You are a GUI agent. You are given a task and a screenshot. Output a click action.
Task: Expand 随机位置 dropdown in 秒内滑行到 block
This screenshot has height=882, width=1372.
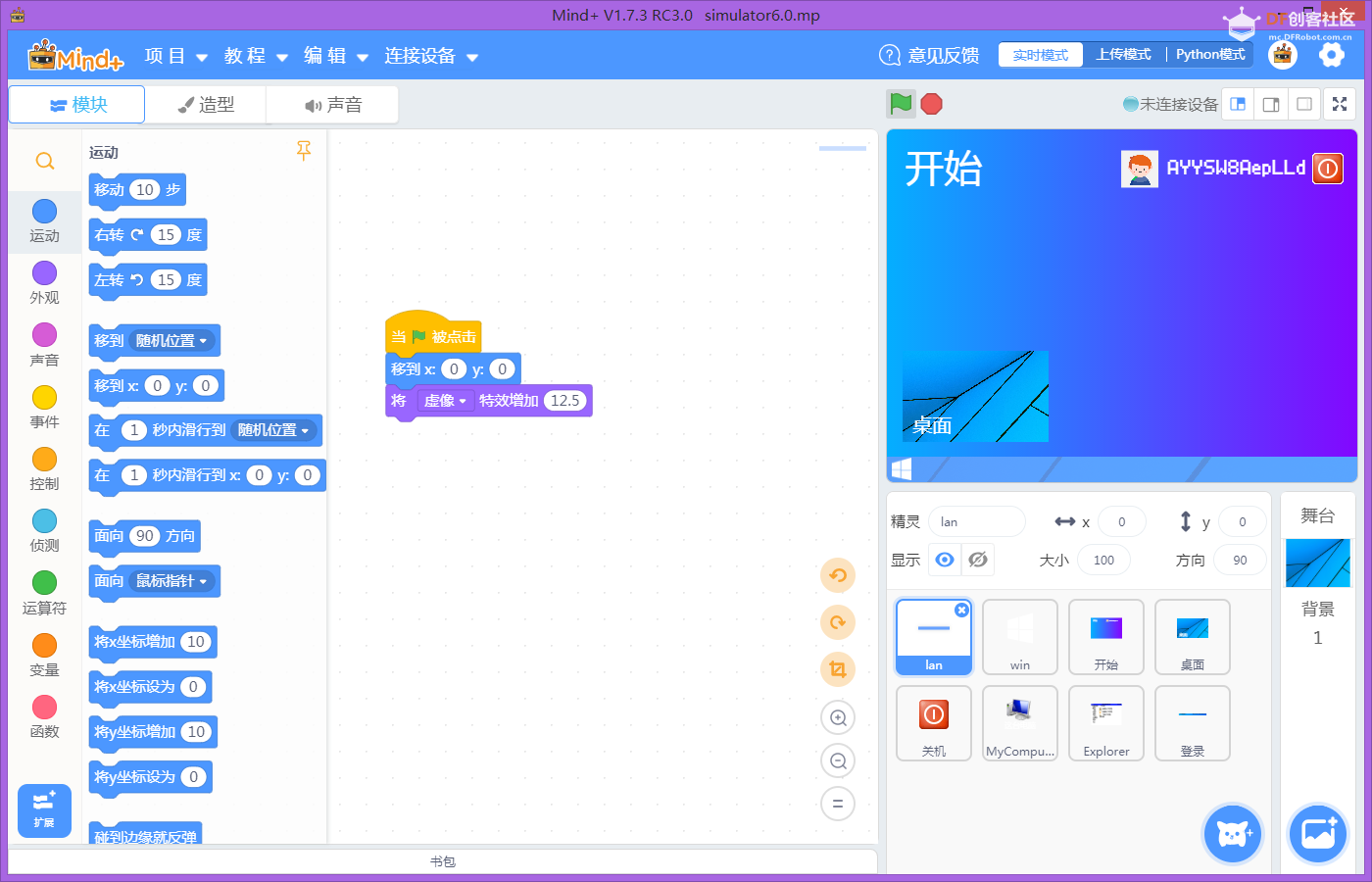coord(273,430)
